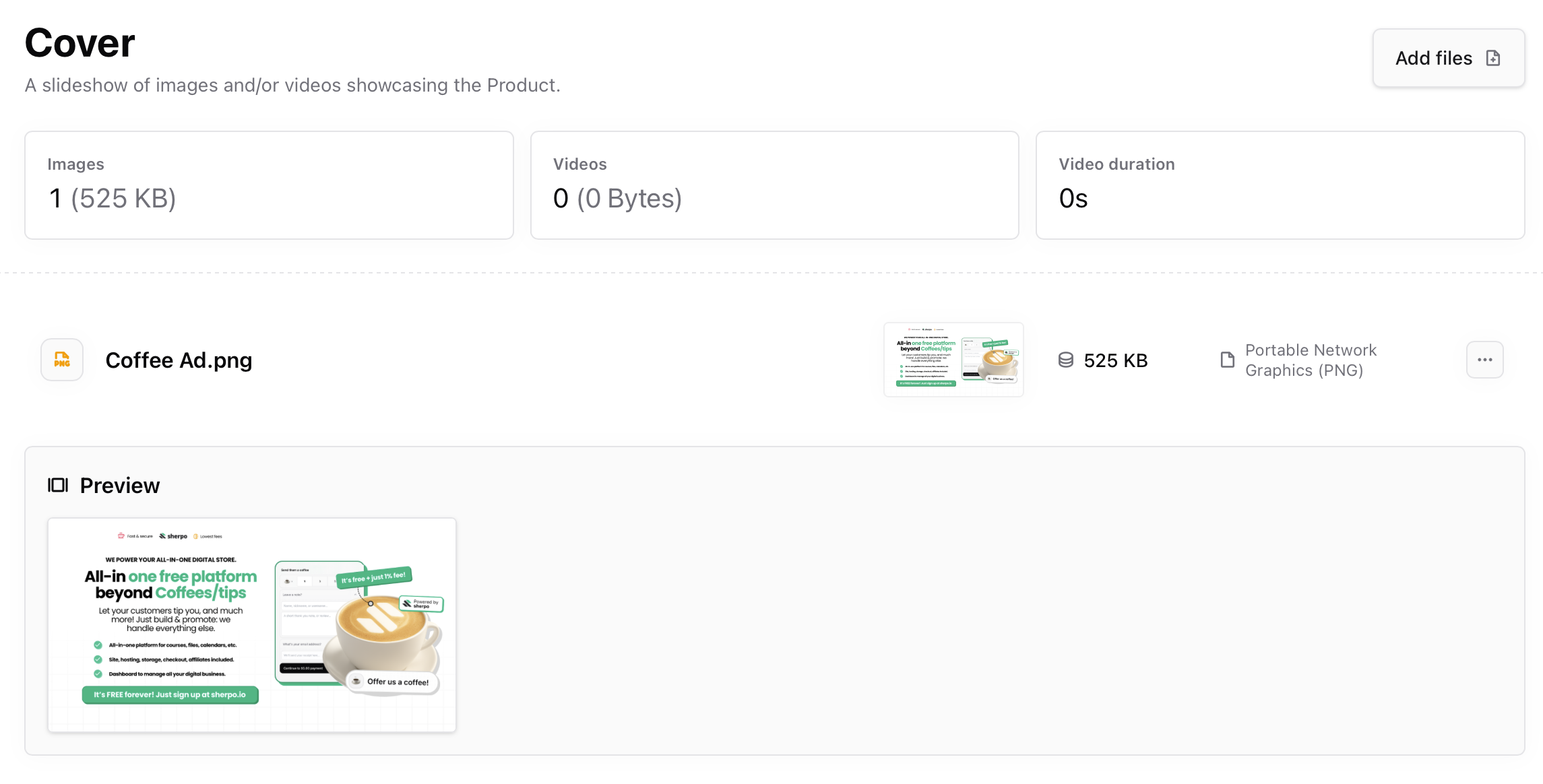The height and width of the screenshot is (784, 1543).
Task: Click the 1 (525 KB) images count
Action: click(113, 199)
